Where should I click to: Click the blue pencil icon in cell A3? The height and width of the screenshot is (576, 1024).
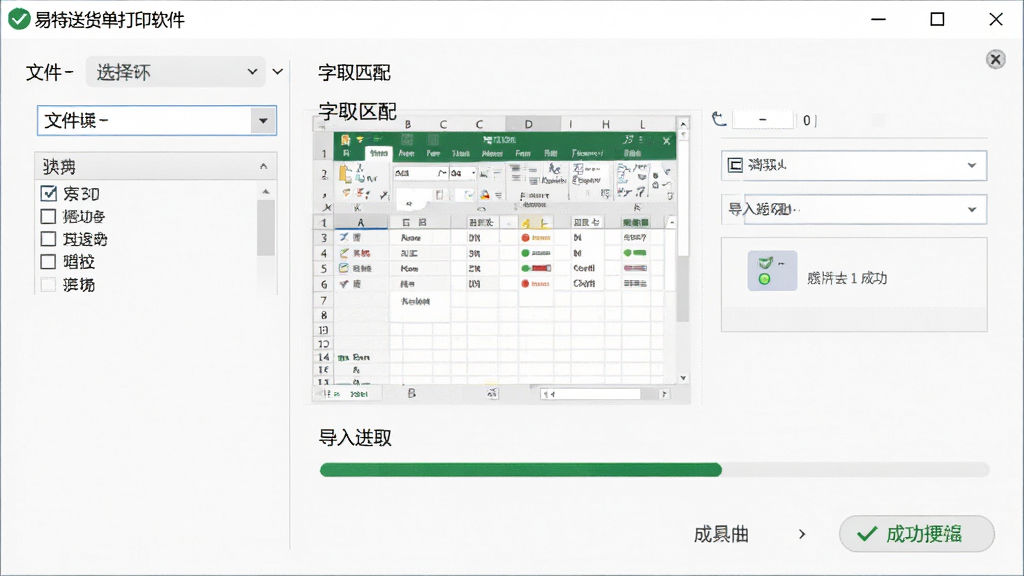[344, 237]
